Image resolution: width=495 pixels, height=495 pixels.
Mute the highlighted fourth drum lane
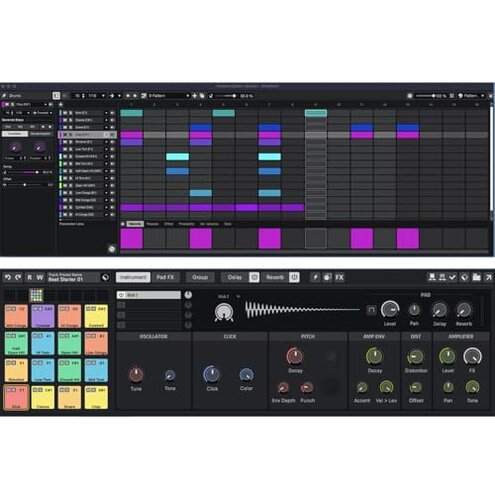click(65, 135)
